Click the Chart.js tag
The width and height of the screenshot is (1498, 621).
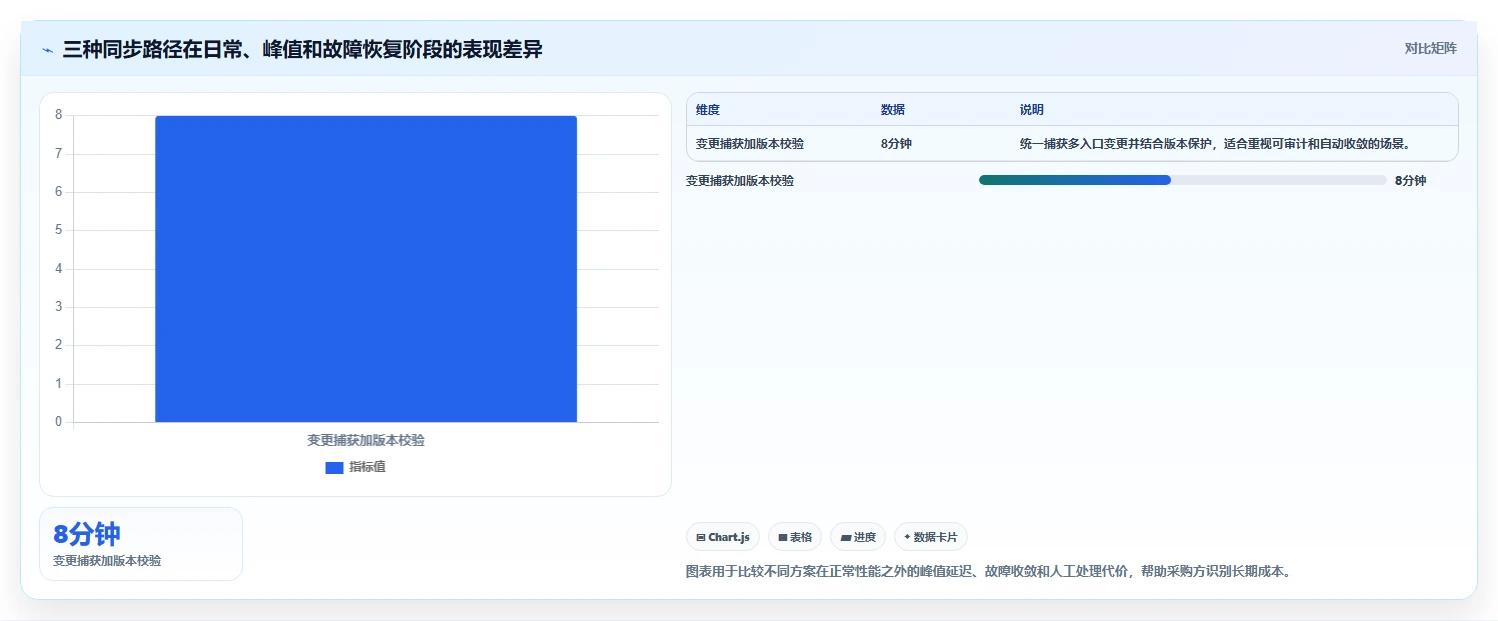723,537
